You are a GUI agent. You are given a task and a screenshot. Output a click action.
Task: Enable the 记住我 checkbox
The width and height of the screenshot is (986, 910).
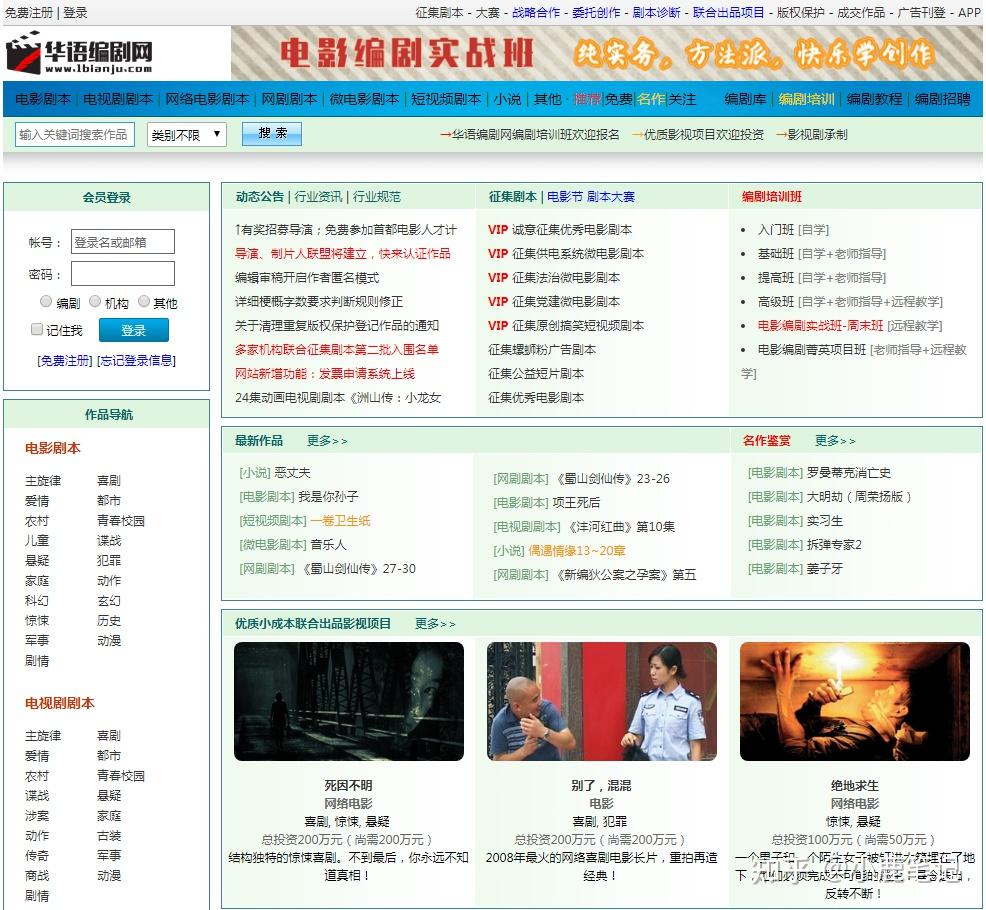click(x=36, y=328)
